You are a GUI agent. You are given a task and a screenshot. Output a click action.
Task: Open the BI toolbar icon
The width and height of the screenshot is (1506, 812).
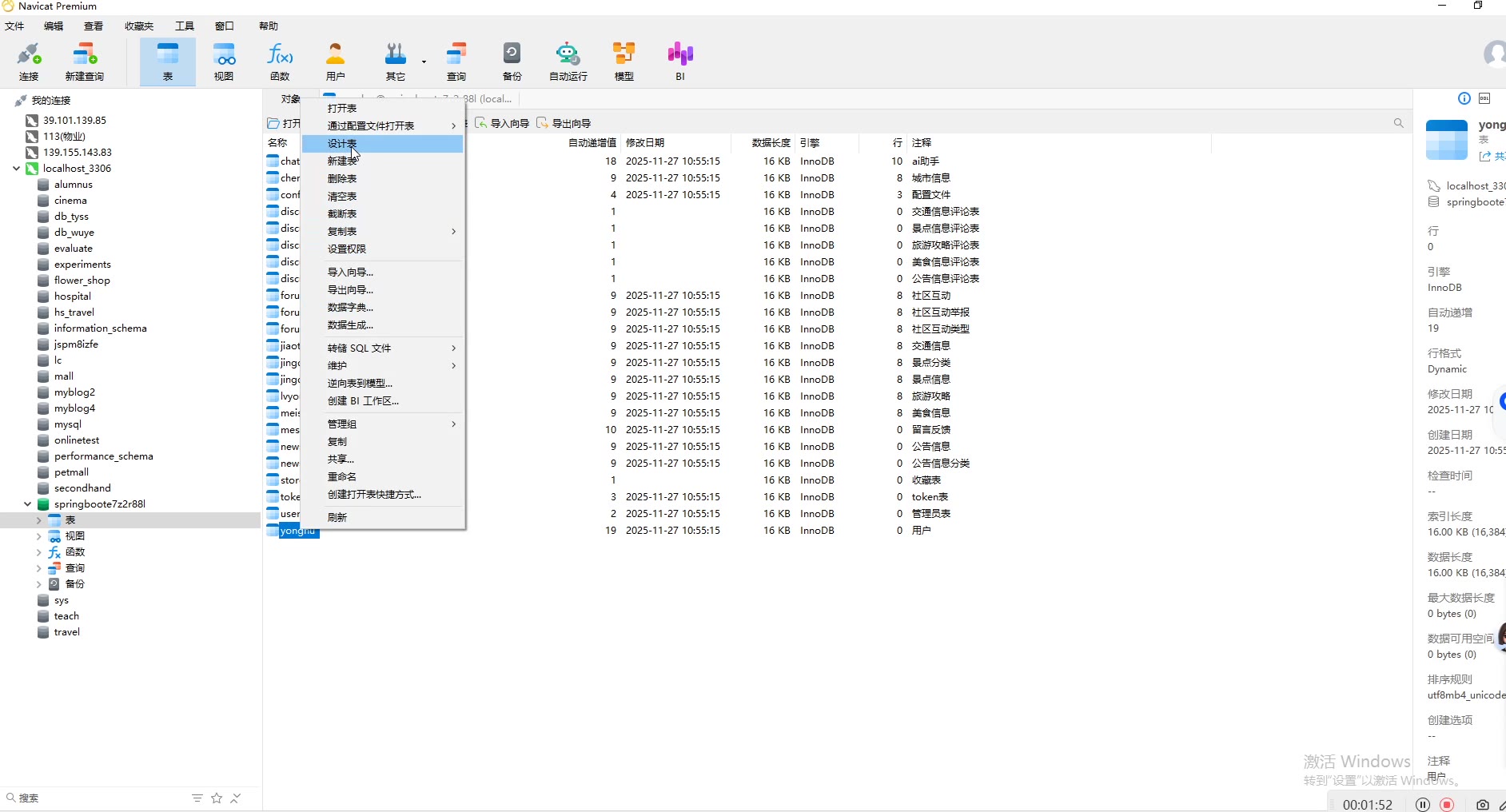coord(680,62)
